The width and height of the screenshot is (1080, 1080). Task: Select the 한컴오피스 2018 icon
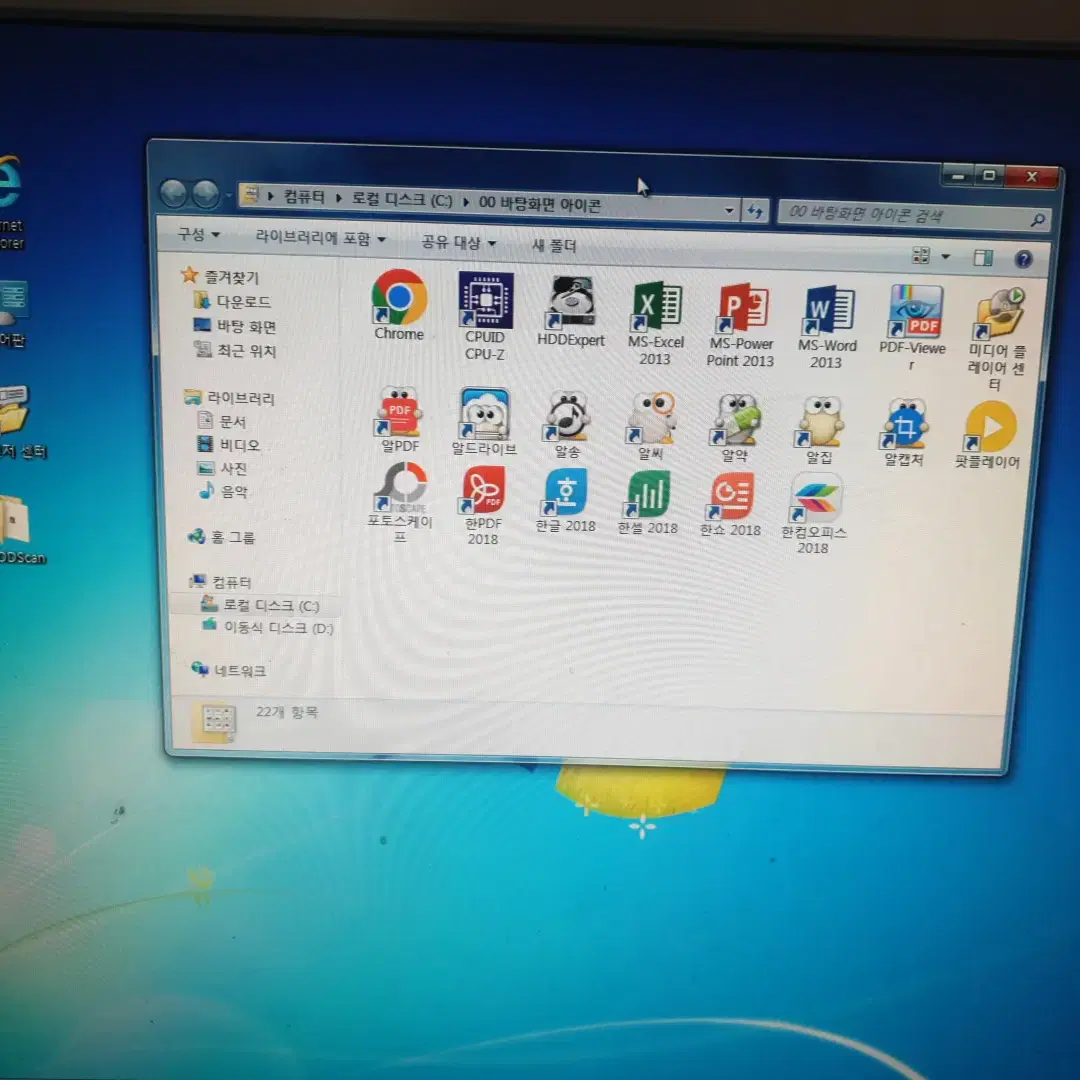click(x=814, y=515)
